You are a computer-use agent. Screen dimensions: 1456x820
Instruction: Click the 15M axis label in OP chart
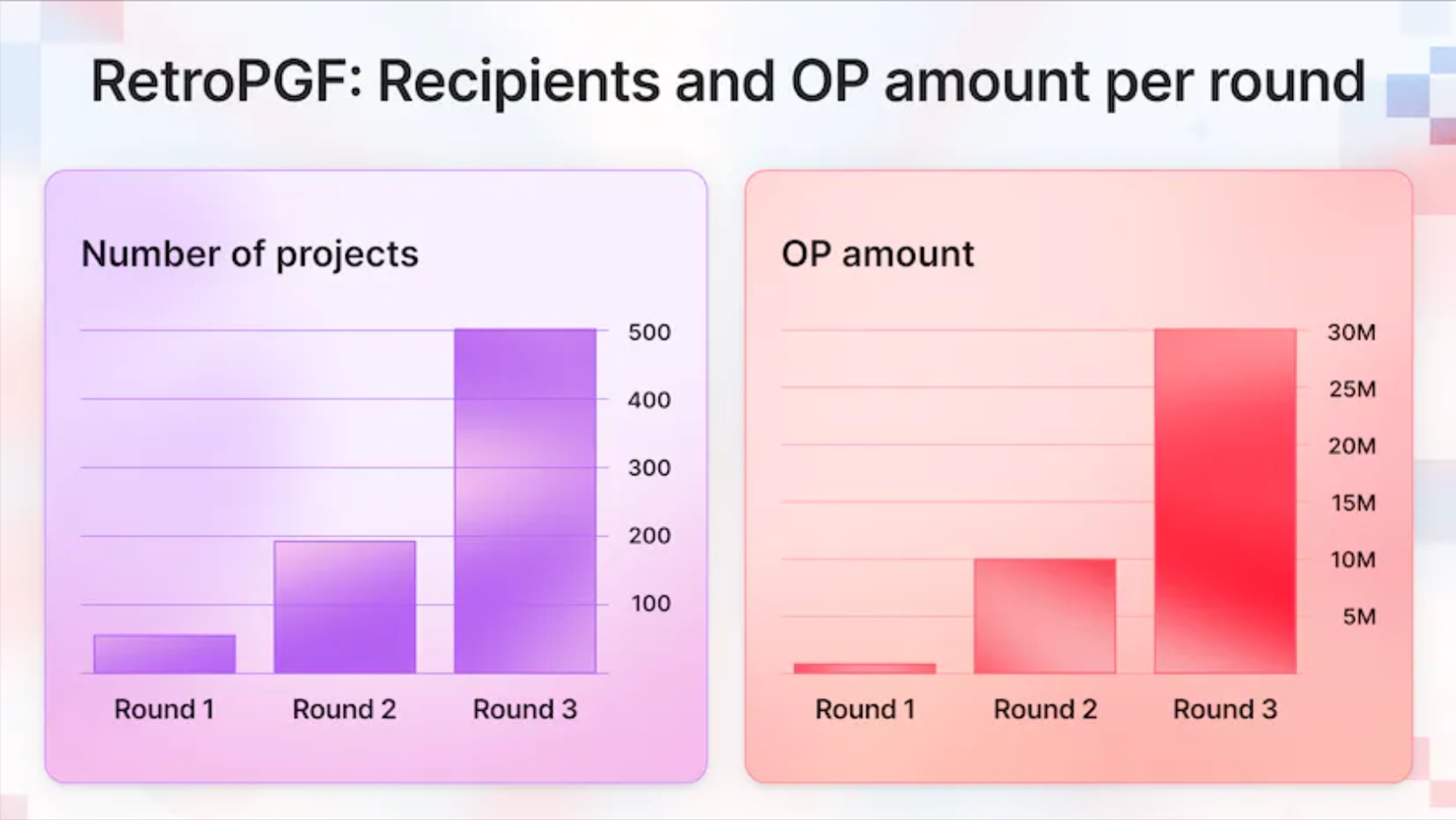[x=1353, y=502]
